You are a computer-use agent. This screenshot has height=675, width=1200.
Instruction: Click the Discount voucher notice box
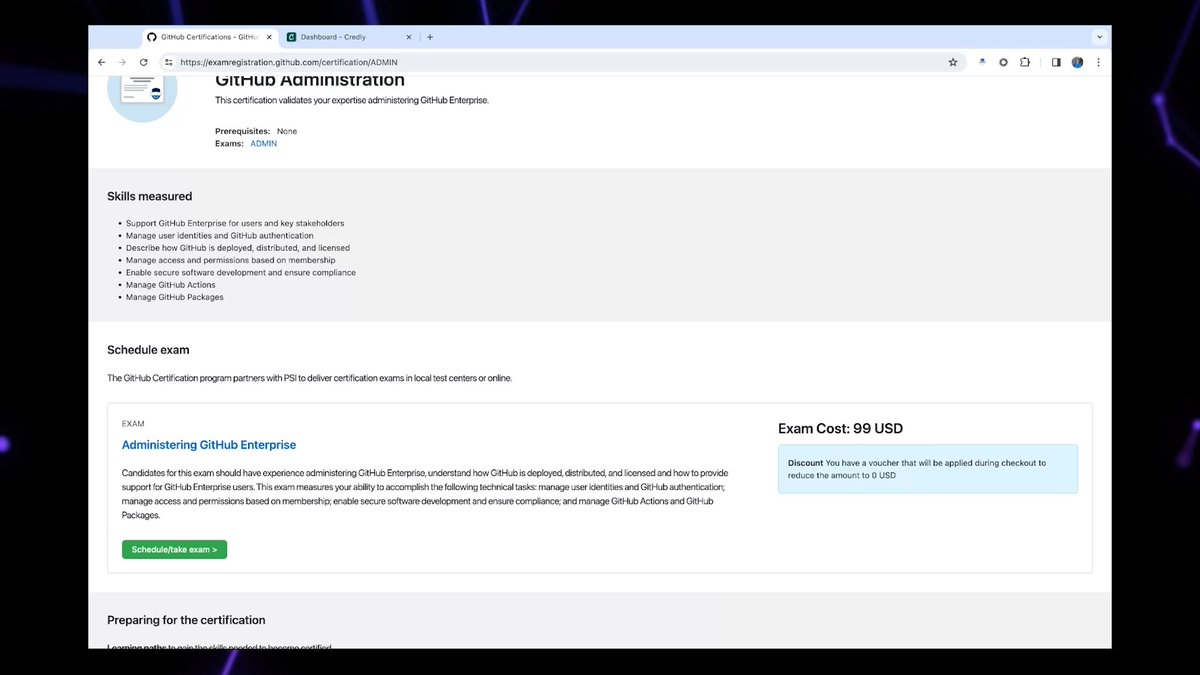tap(928, 469)
